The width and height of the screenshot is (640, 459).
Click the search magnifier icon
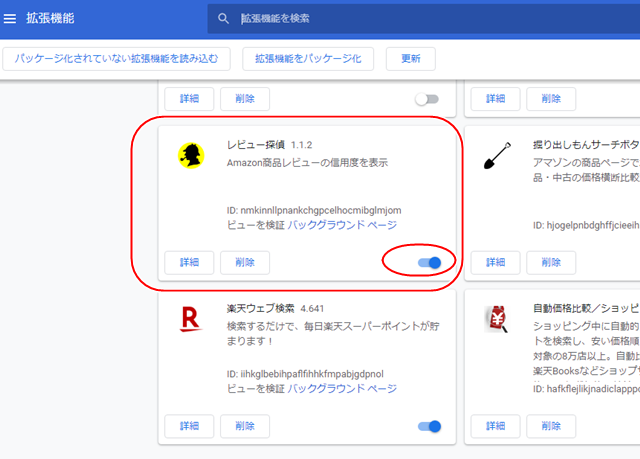coord(223,18)
